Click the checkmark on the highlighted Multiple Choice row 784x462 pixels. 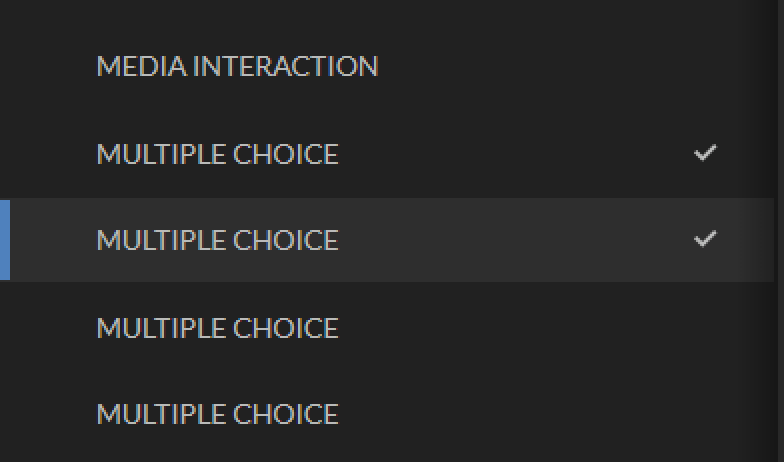[x=705, y=239]
